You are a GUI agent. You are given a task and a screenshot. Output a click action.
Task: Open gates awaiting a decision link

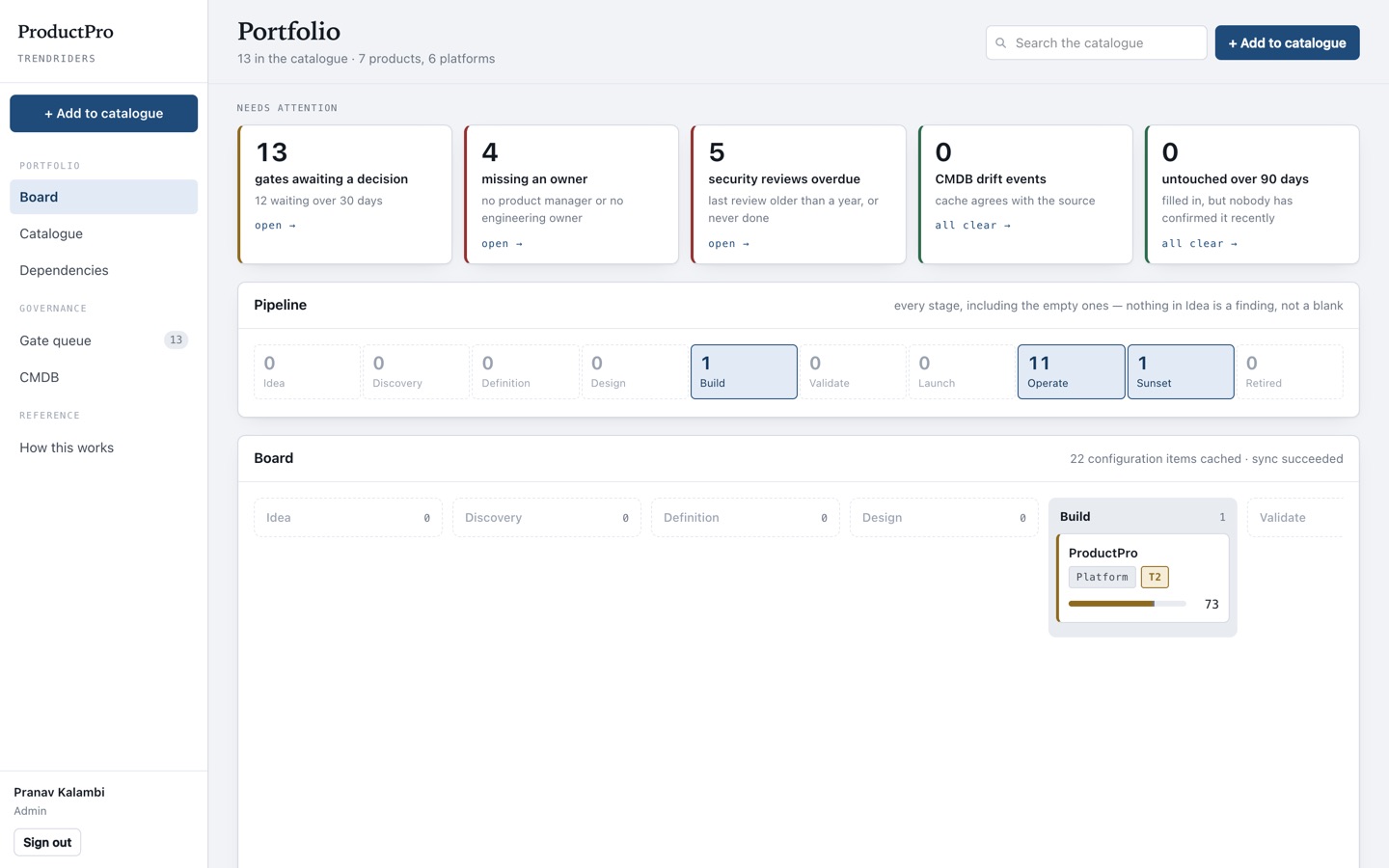(275, 226)
